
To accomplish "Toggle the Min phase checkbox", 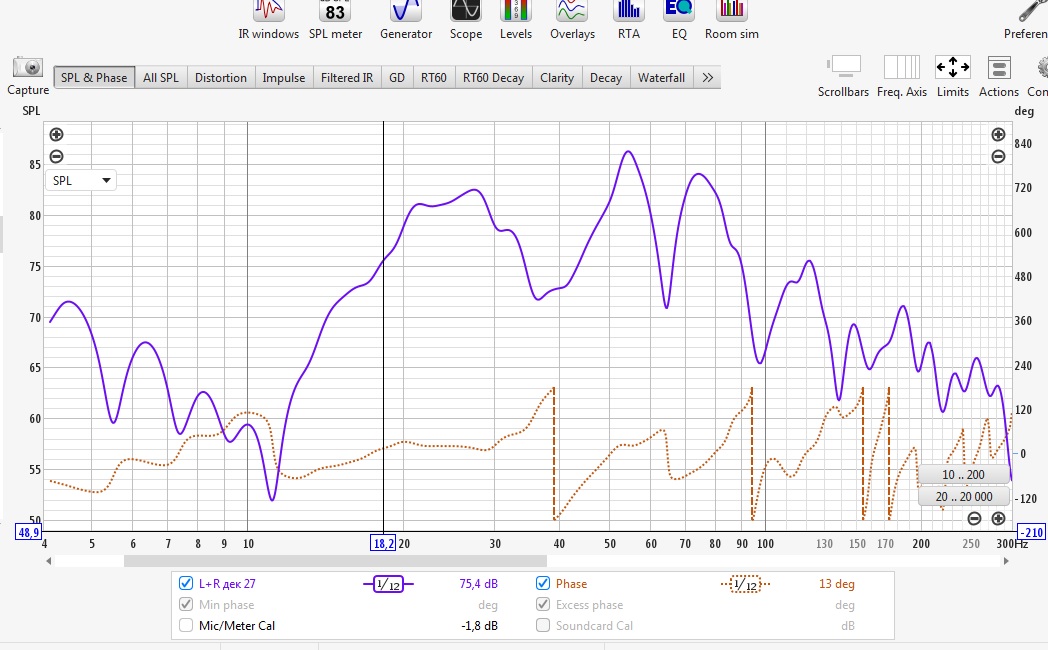I will [186, 605].
